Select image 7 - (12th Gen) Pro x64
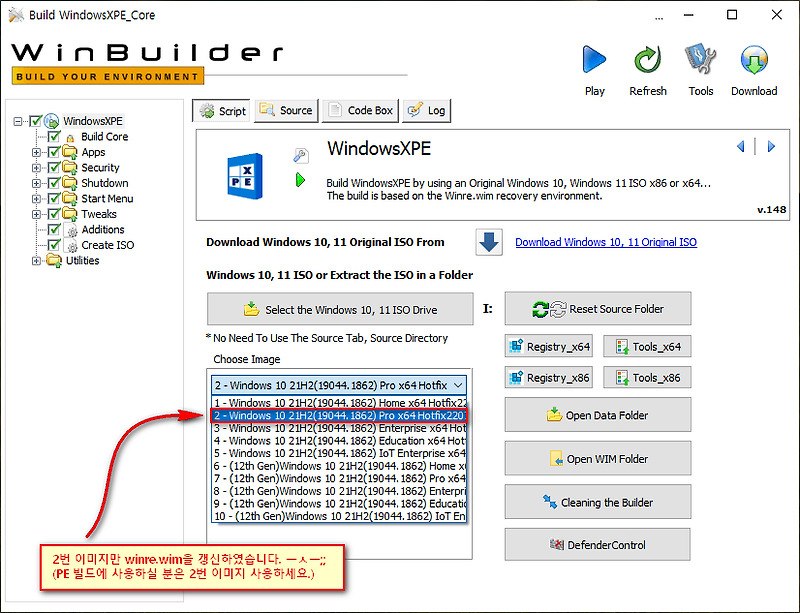 (339, 478)
